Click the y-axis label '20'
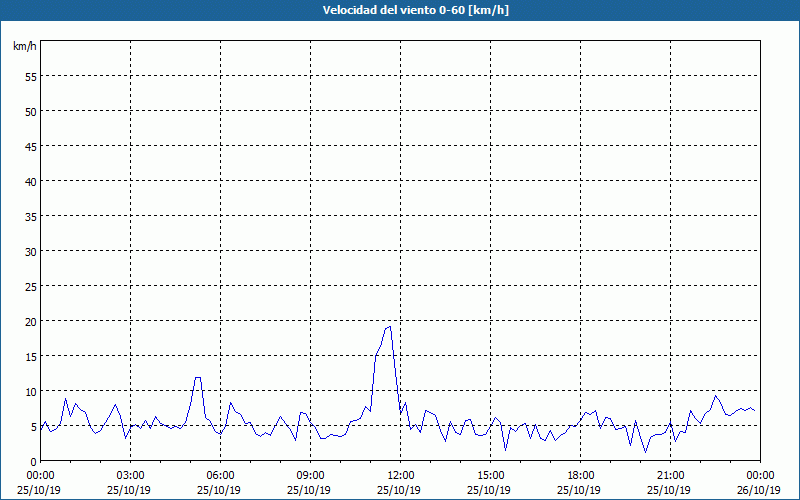 (31, 321)
